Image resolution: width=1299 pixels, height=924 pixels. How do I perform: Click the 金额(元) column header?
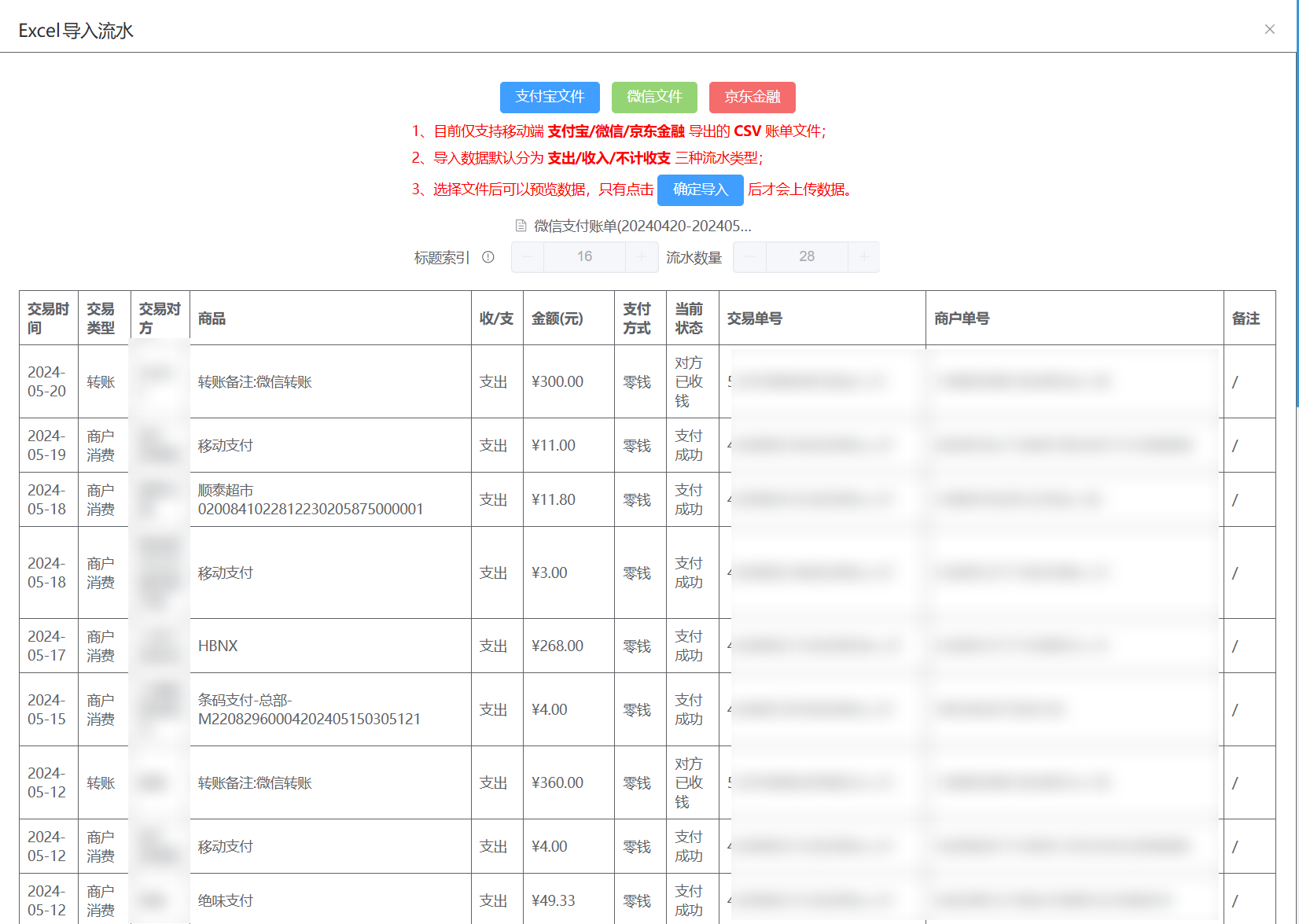tap(569, 318)
